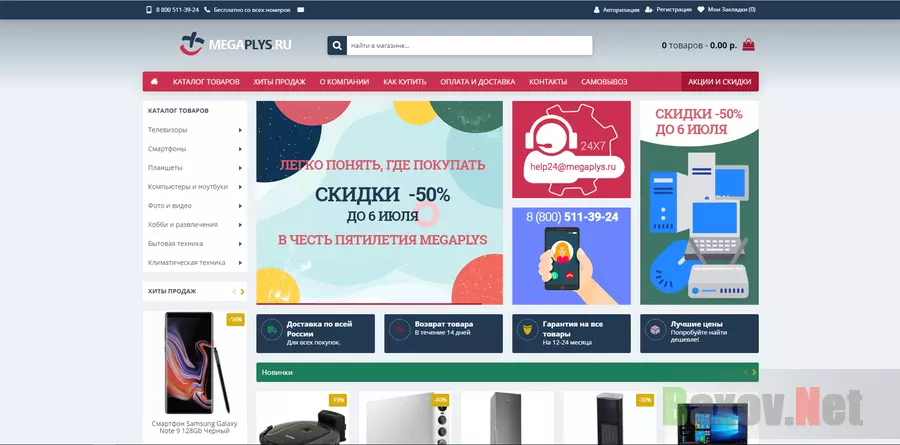Click the main banner Скидки -50% до 6 июля

coord(379,203)
